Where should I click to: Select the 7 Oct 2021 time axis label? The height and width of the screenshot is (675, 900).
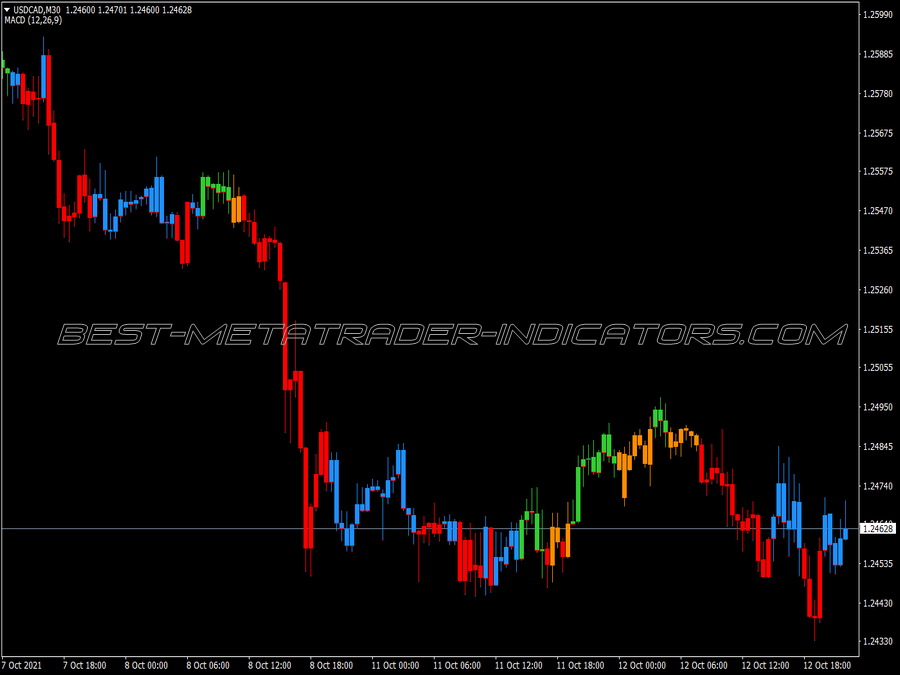pos(22,666)
